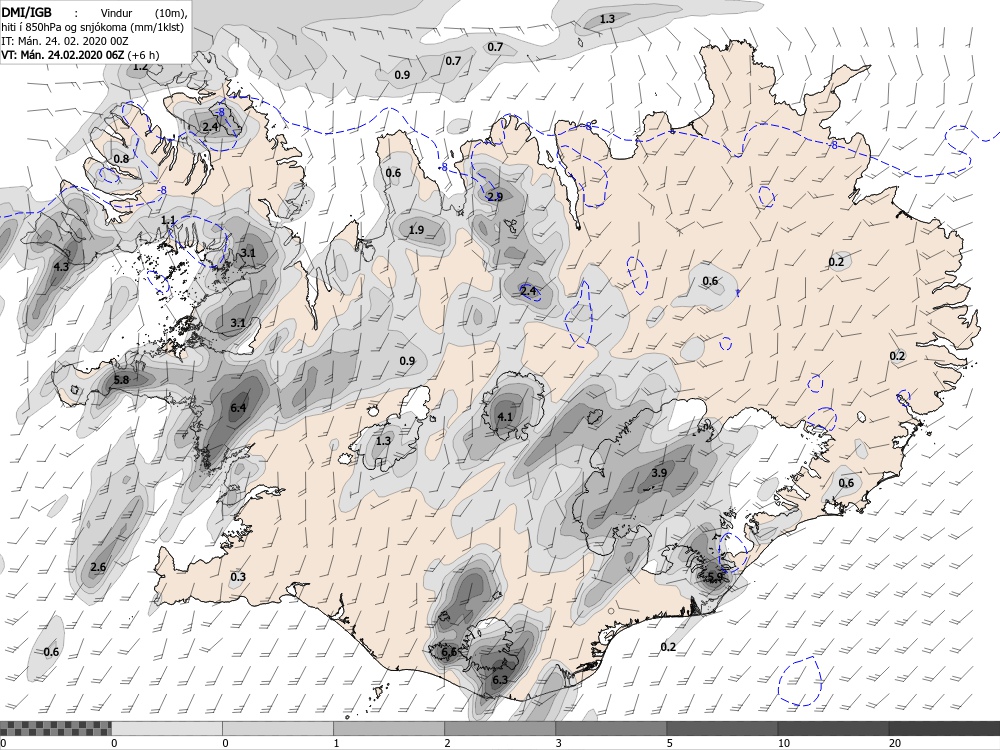The height and width of the screenshot is (750, 1000).
Task: Click the 5.9 snowfall value
Action: (716, 577)
